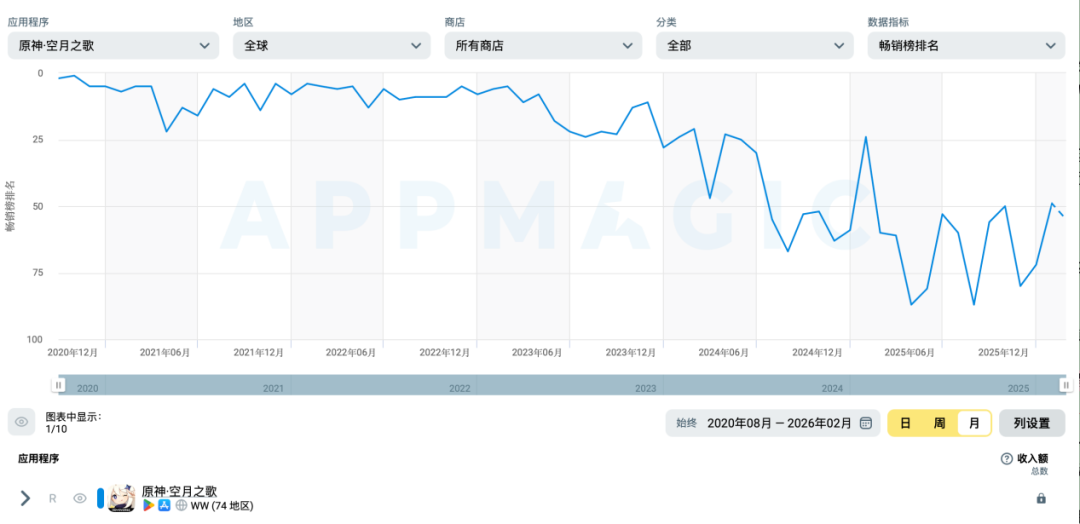
Task: Click the 2025年12月 x-axis label
Action: 1004,353
